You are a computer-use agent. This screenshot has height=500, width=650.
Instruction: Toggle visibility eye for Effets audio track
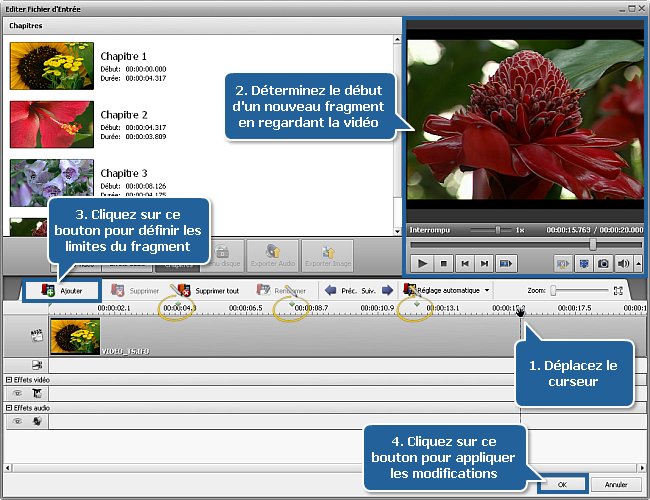tap(16, 422)
